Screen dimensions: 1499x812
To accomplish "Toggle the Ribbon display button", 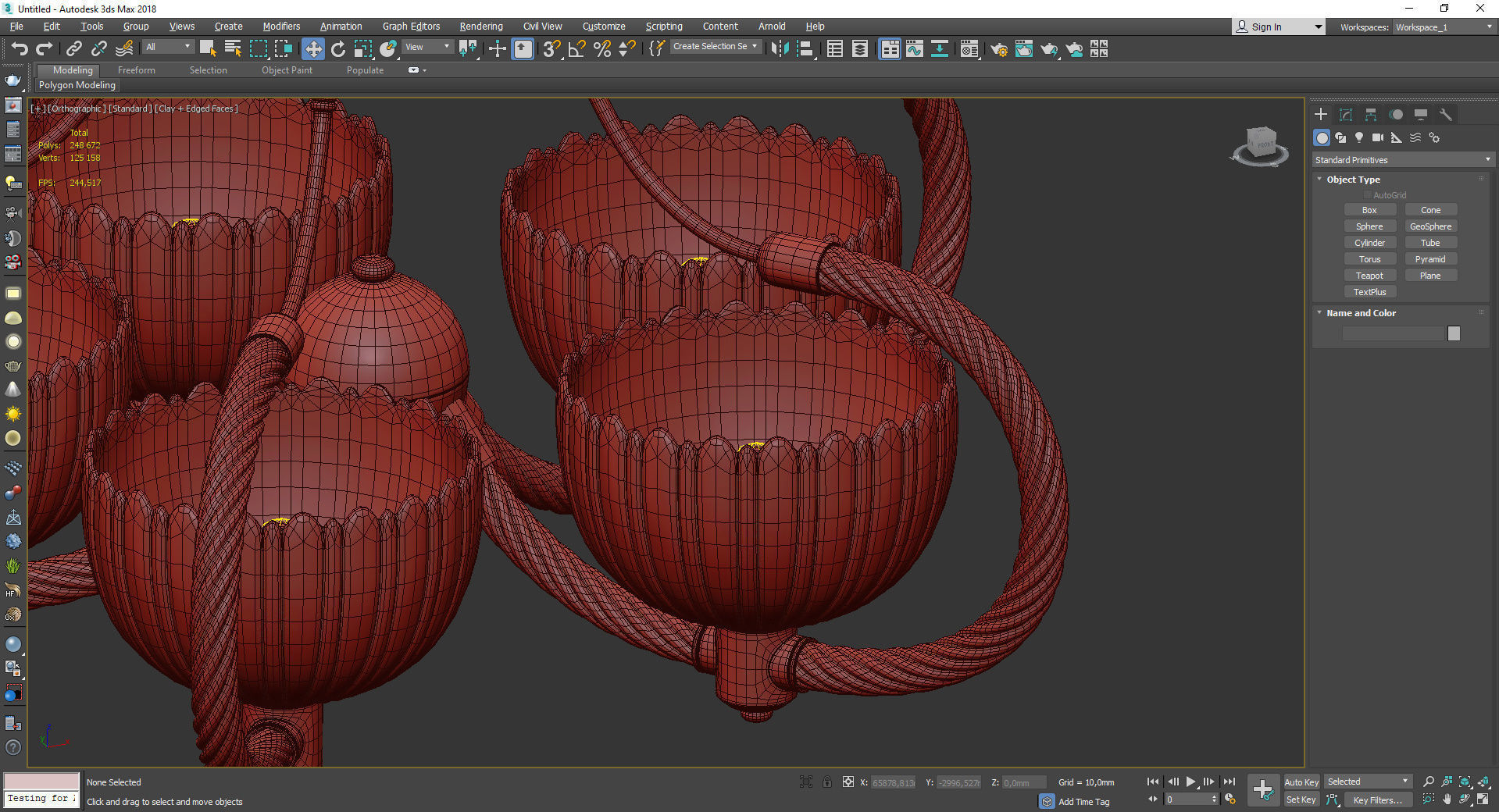I will 890,49.
